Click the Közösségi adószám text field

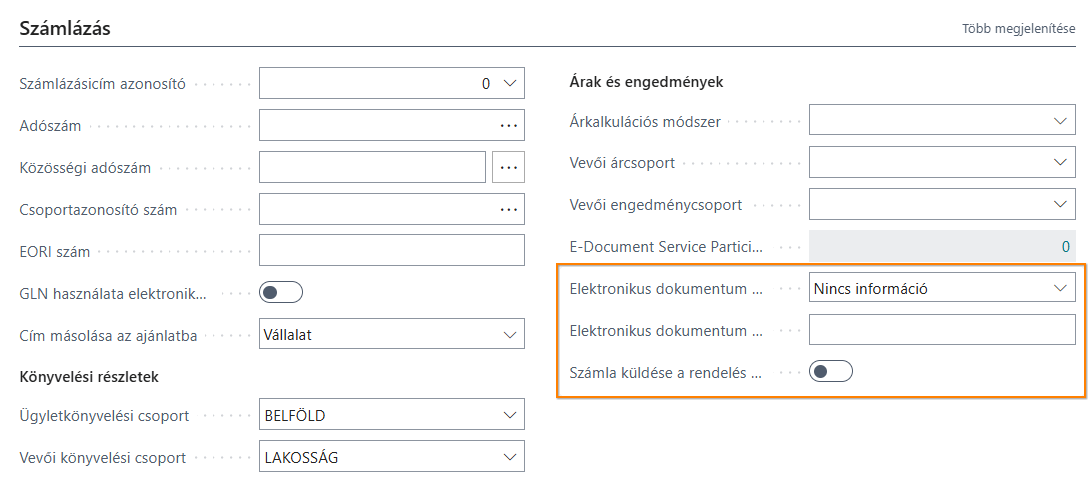372,168
